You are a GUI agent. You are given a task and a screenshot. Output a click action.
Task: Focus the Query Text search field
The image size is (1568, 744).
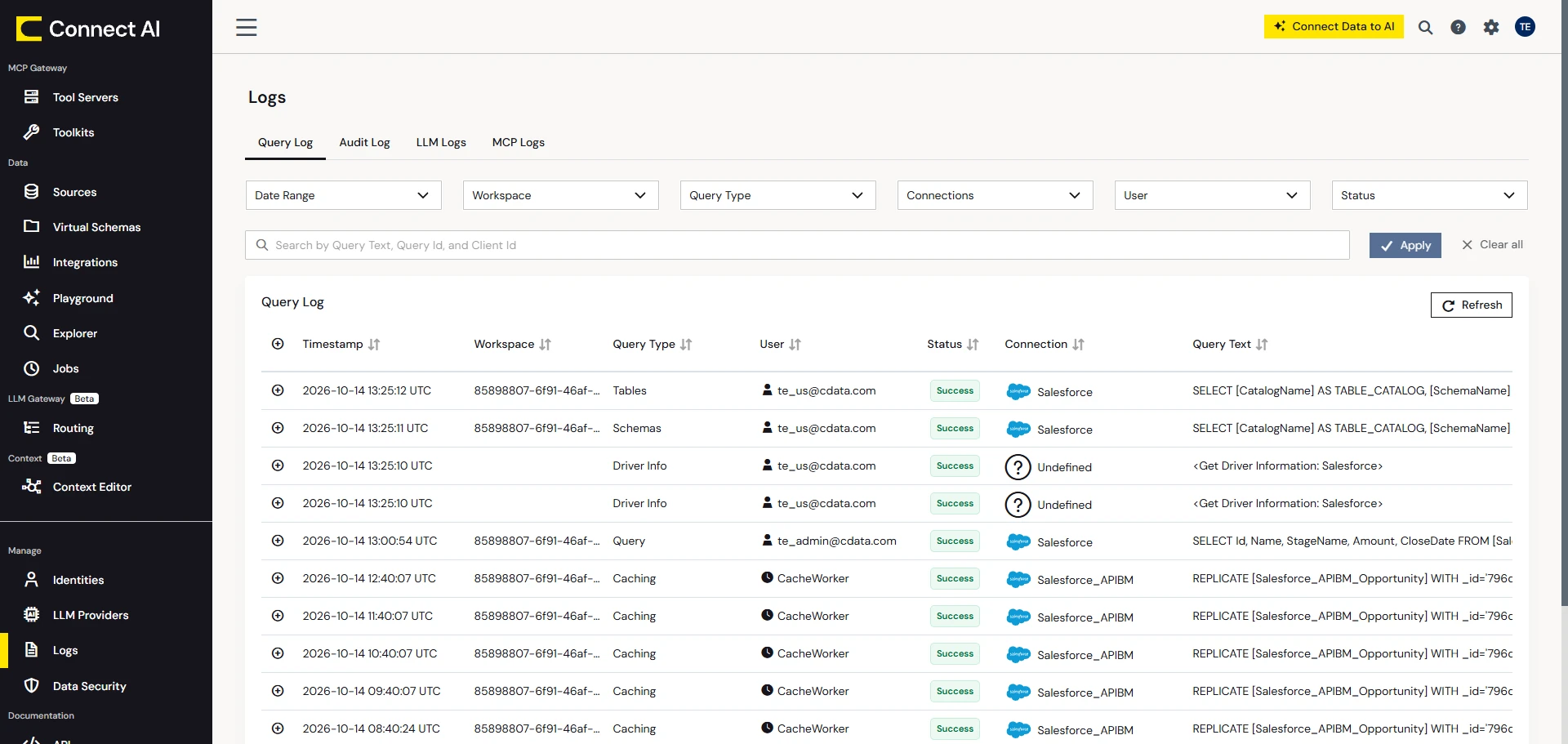(x=797, y=245)
